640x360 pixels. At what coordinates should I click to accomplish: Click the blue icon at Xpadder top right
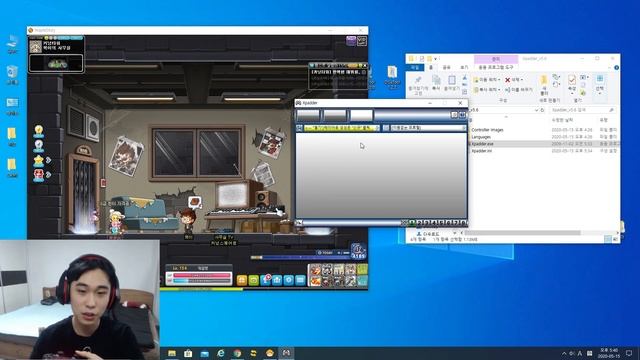(462, 115)
